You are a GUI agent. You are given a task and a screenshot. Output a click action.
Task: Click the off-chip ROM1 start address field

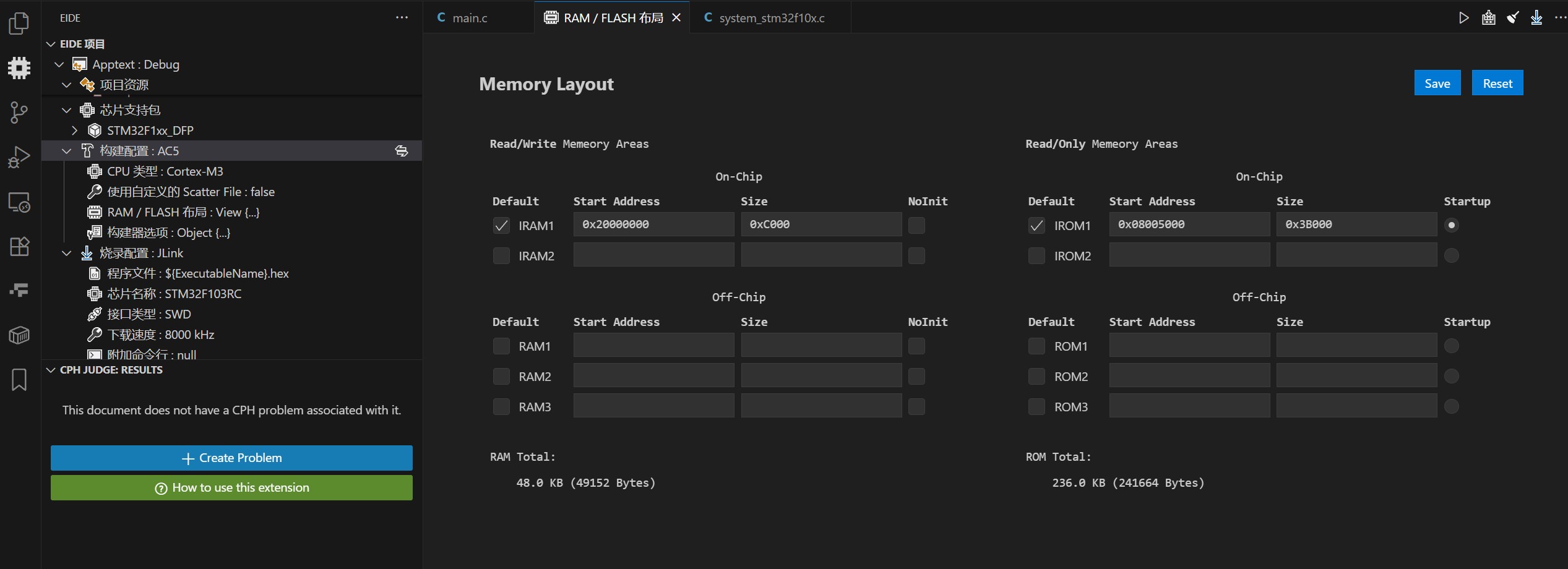[x=1189, y=345]
